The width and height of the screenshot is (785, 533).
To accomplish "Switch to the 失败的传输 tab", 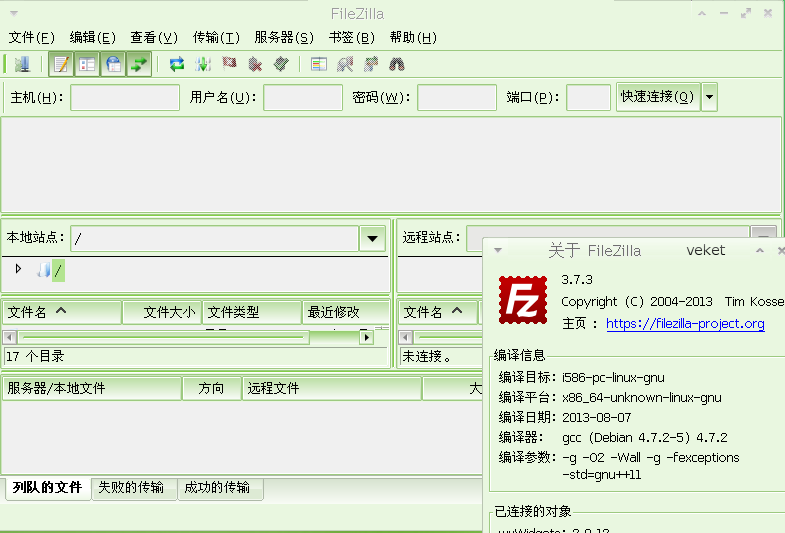I will pyautogui.click(x=134, y=488).
